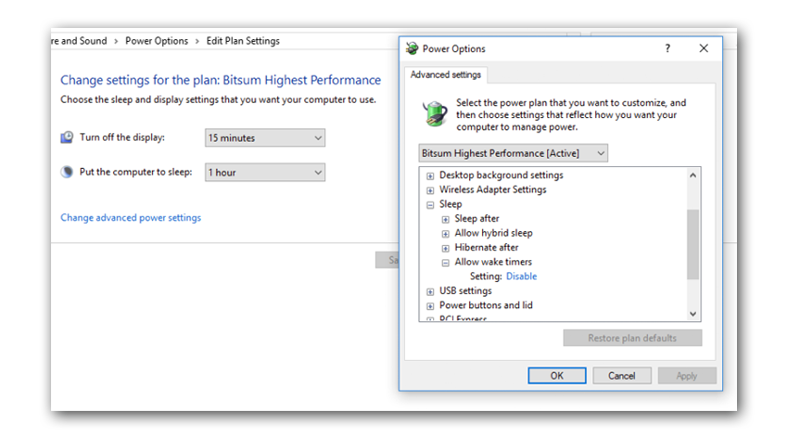Expand the Allow hybrid sleep node
The image size is (800, 446).
pos(445,234)
